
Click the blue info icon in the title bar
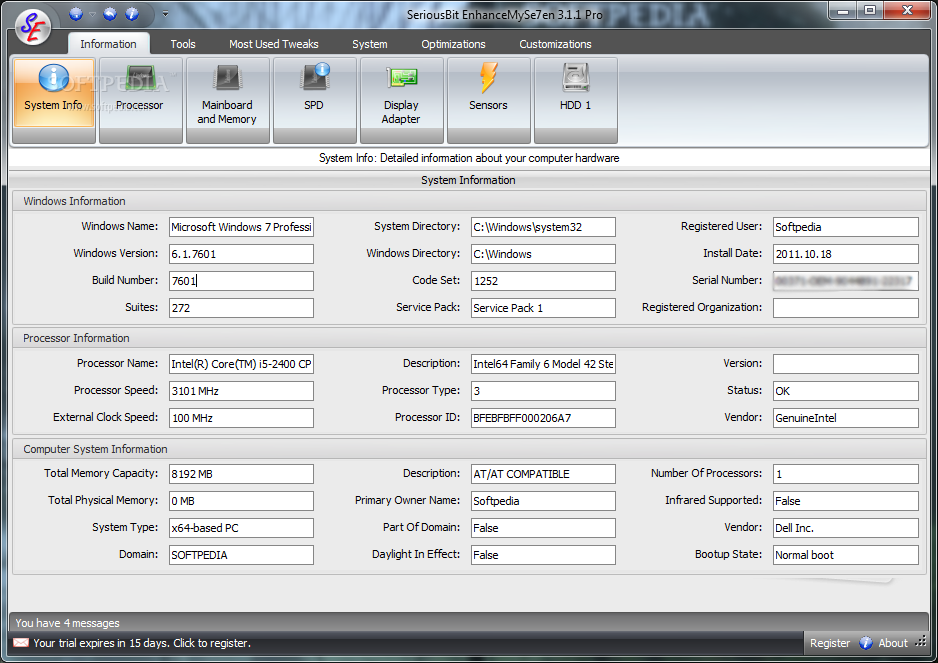[132, 14]
